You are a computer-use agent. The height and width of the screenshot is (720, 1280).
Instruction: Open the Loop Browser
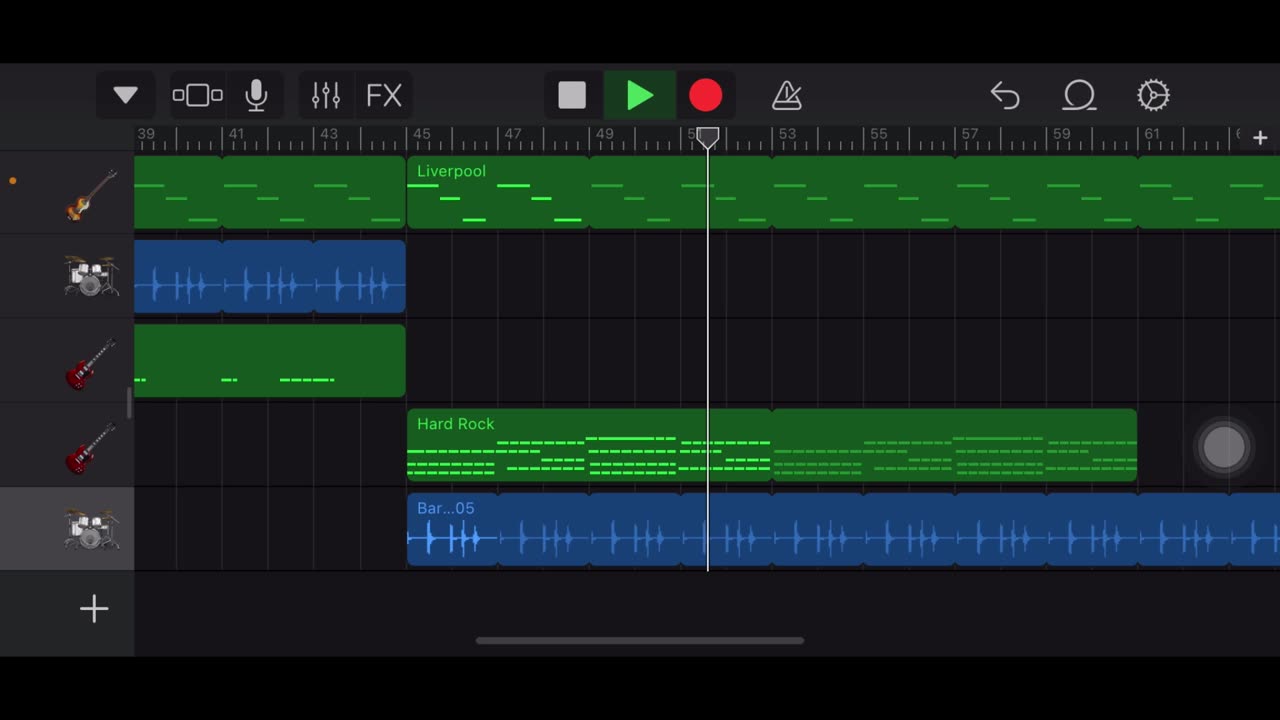coord(1079,95)
